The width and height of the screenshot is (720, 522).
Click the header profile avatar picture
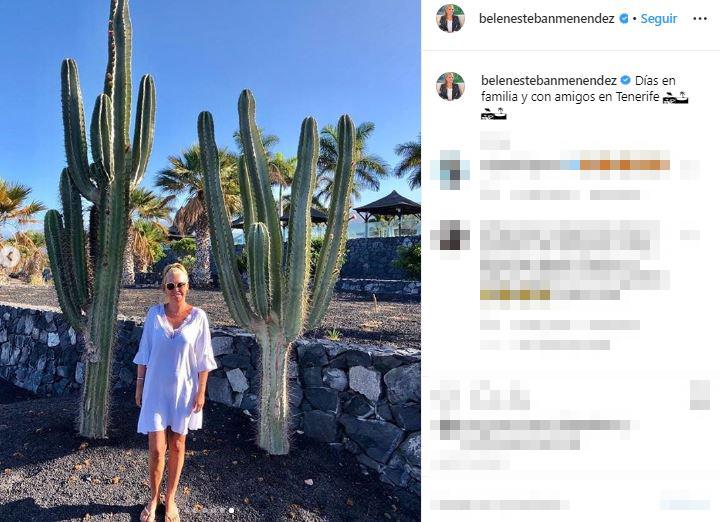click(450, 18)
